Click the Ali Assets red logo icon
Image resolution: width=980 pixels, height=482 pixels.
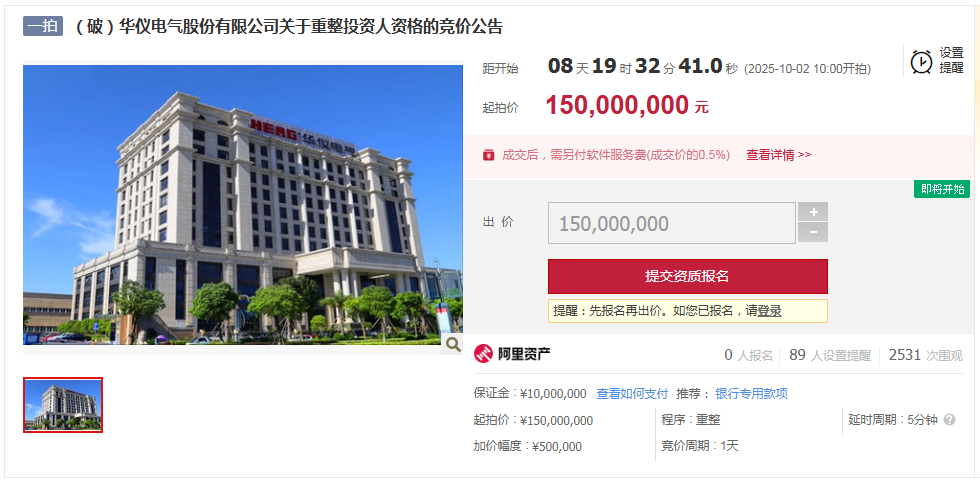pyautogui.click(x=483, y=354)
